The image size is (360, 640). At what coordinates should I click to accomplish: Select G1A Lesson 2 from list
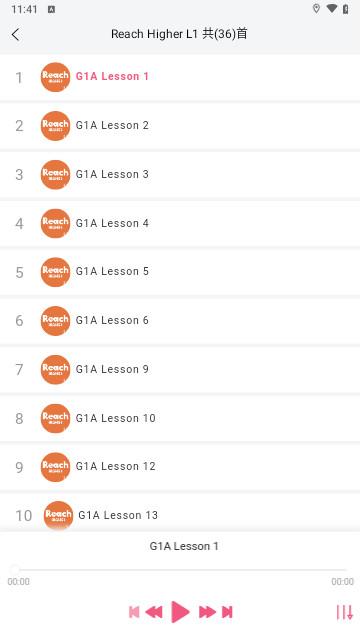coord(180,126)
